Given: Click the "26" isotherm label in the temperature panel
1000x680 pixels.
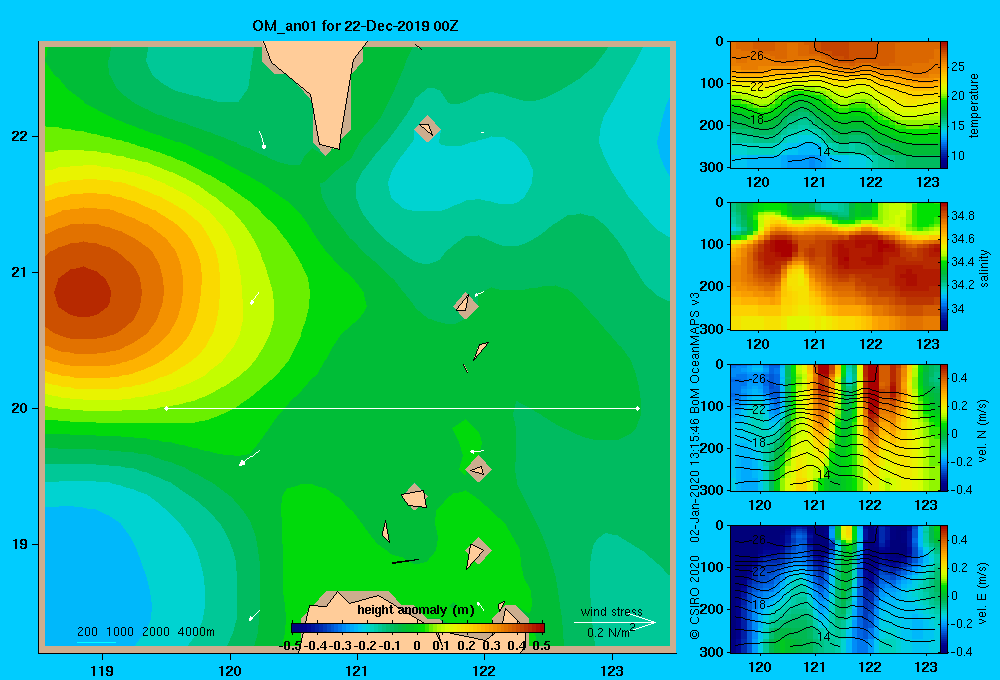Looking at the screenshot, I should (x=756, y=55).
